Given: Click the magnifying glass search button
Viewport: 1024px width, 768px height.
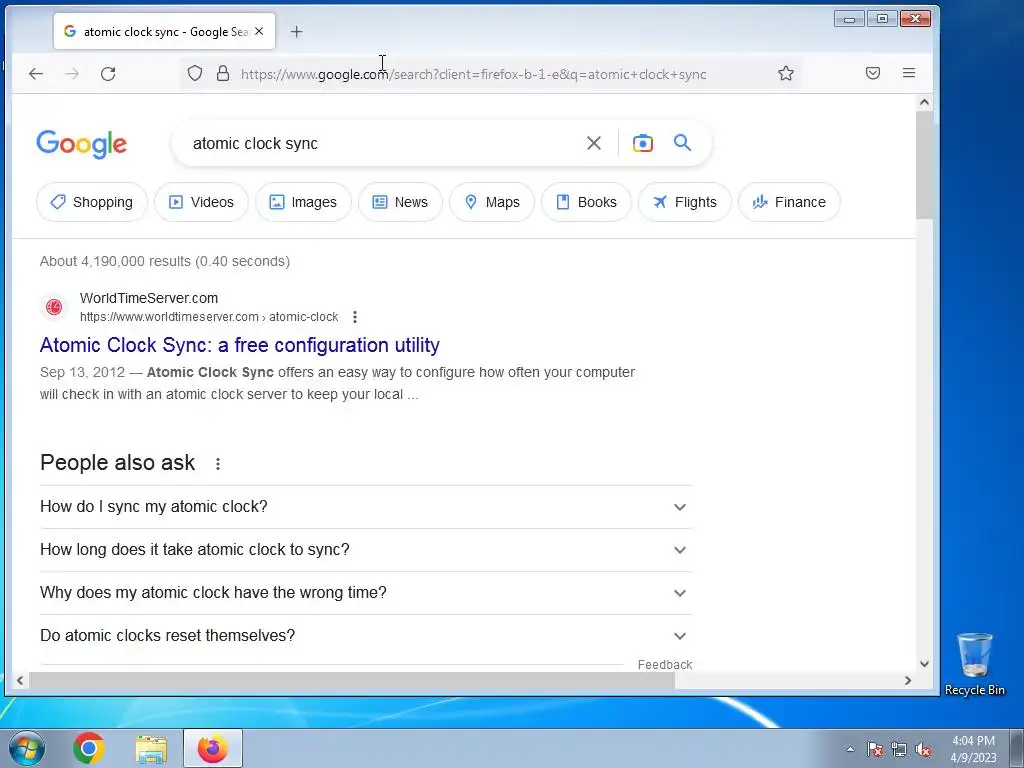Looking at the screenshot, I should (682, 142).
